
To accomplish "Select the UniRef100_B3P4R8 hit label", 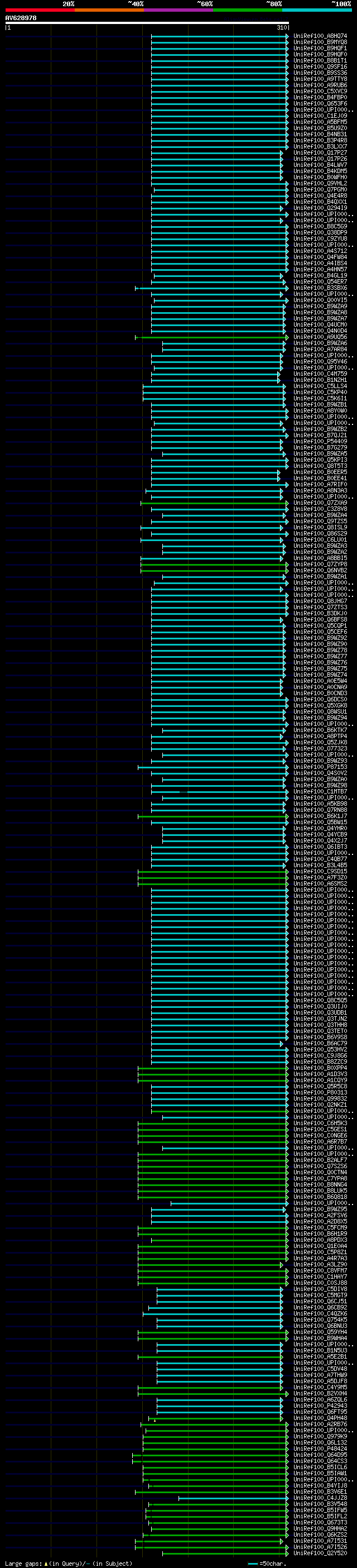I will [321, 141].
